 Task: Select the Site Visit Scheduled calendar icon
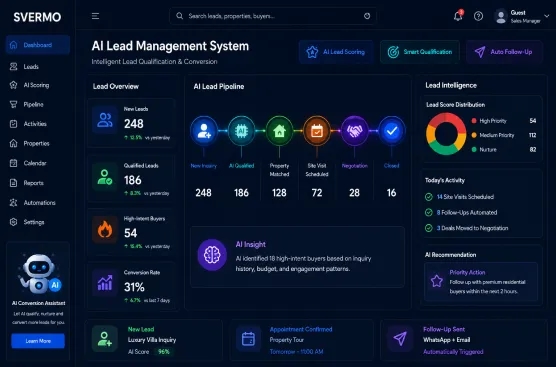click(x=317, y=131)
